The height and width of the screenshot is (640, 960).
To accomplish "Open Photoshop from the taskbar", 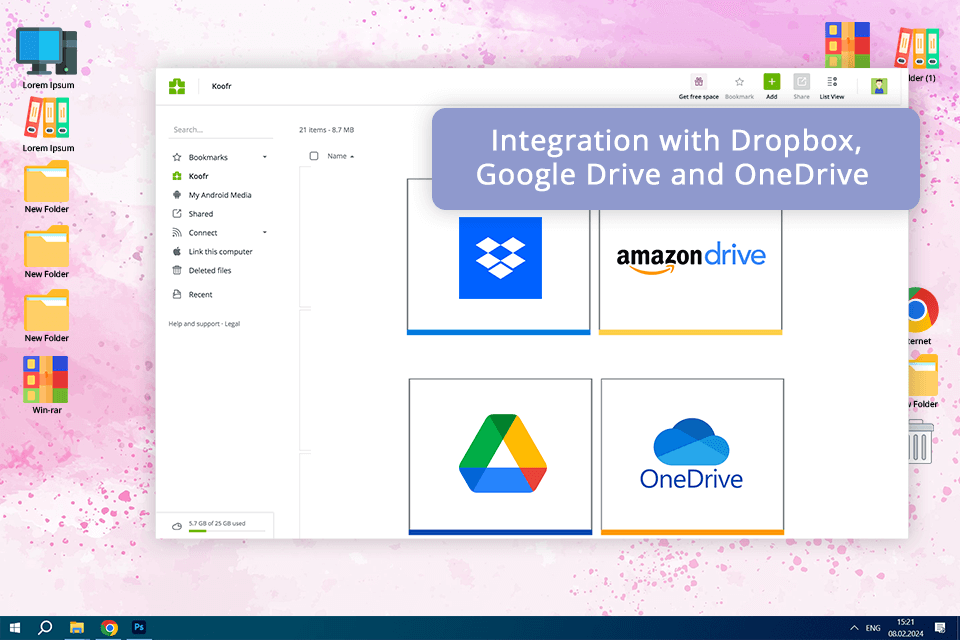I will click(139, 628).
